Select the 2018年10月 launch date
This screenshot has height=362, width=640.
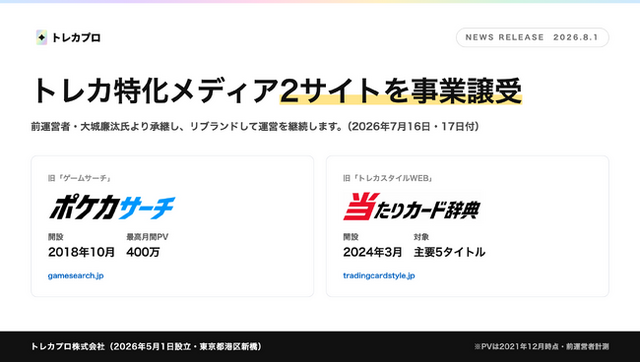click(x=81, y=252)
